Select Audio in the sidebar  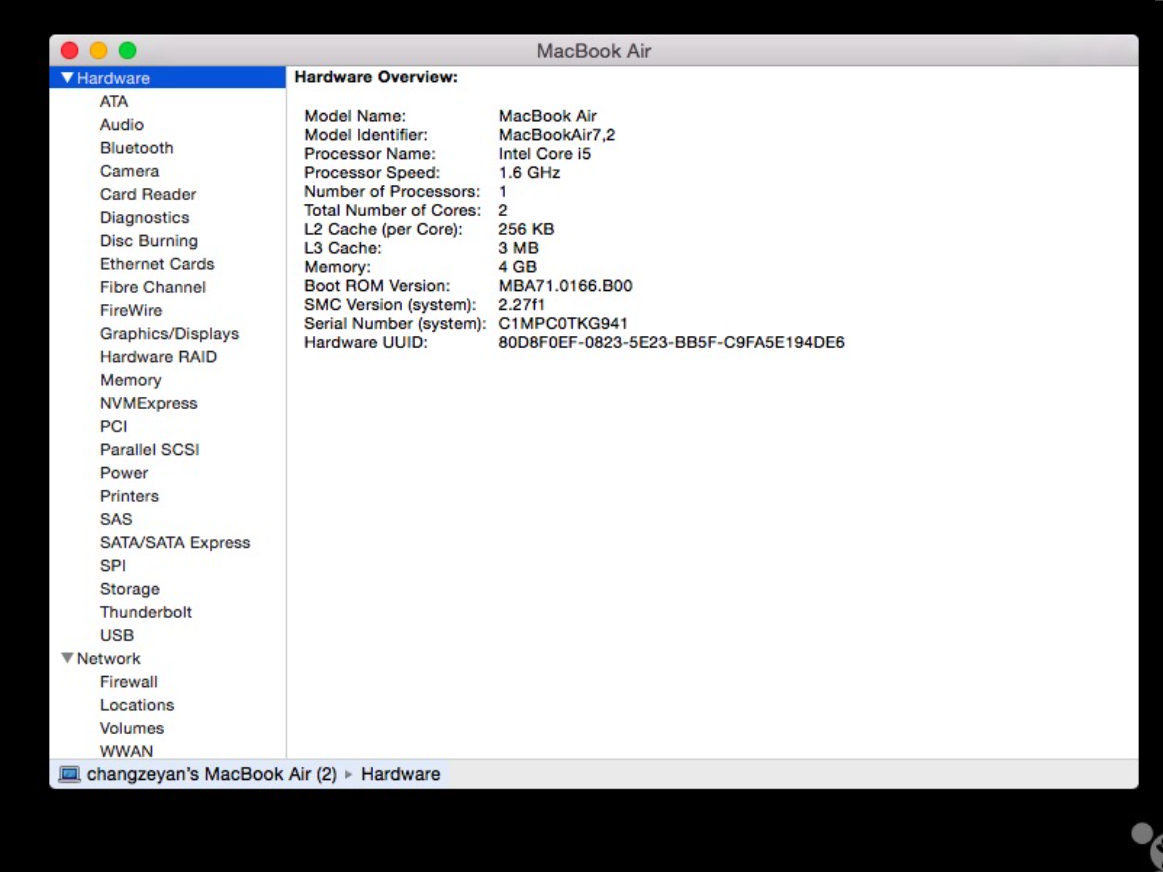(122, 125)
